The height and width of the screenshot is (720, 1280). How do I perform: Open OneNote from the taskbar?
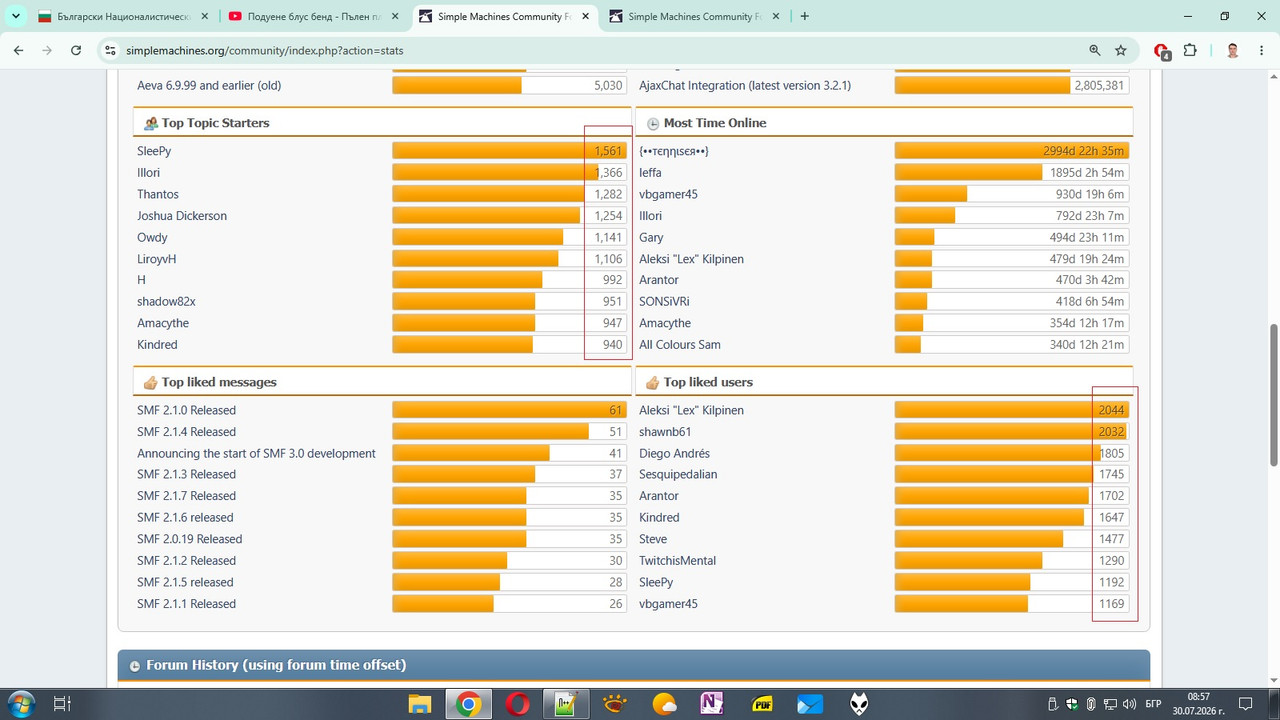tap(713, 703)
